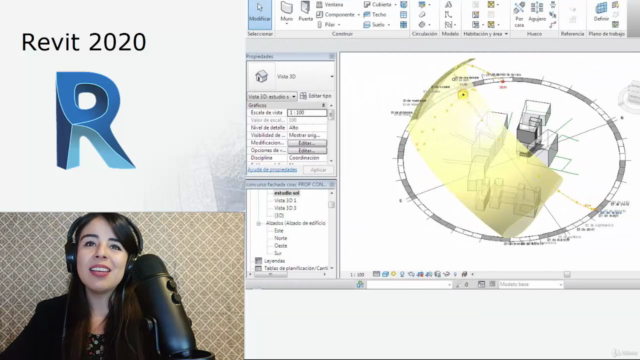Screen dimensions: 640x360
Task: Open Vista 3D: estudio s instance dropdown
Action: (272, 97)
